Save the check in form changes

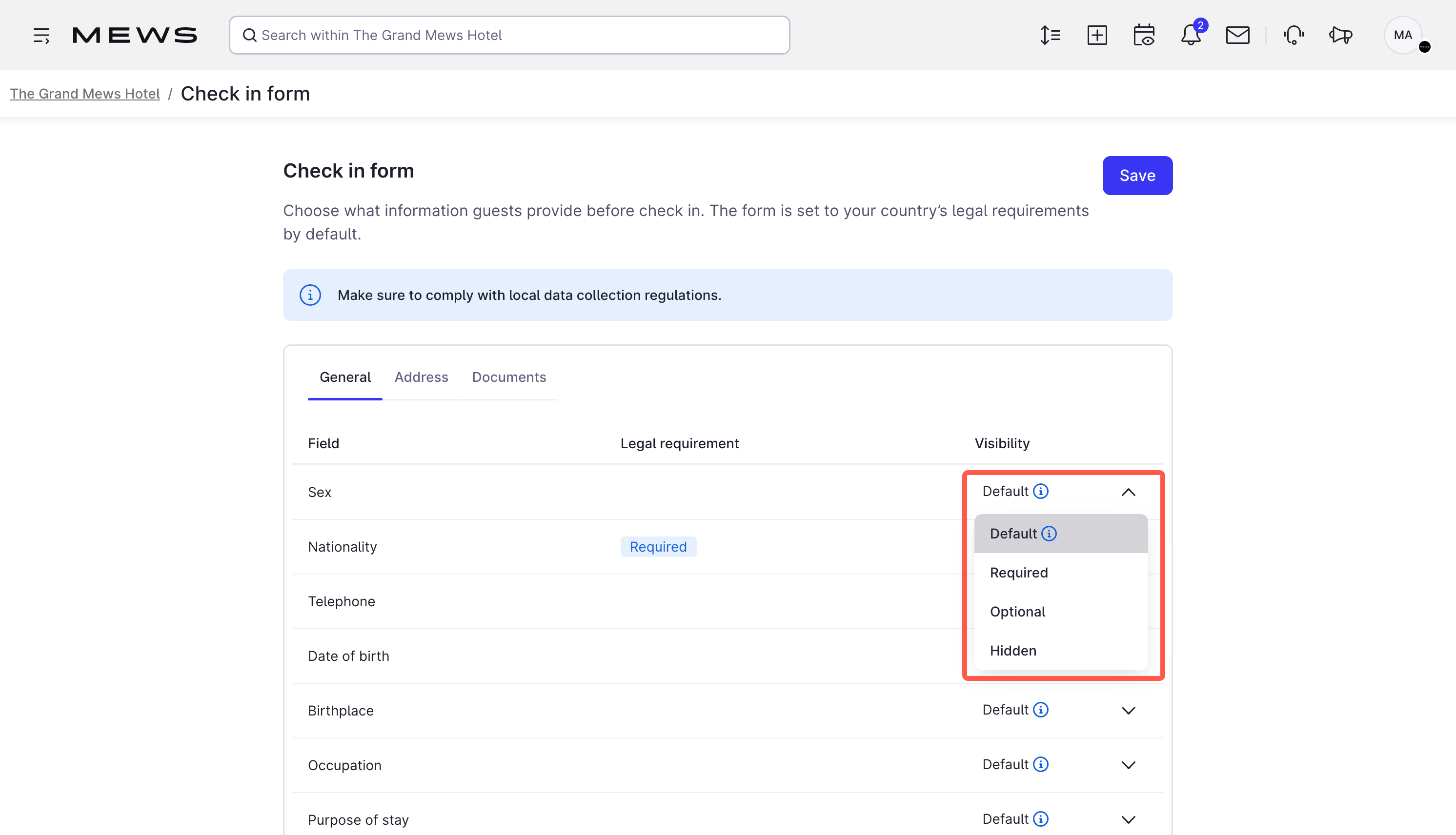(x=1137, y=176)
